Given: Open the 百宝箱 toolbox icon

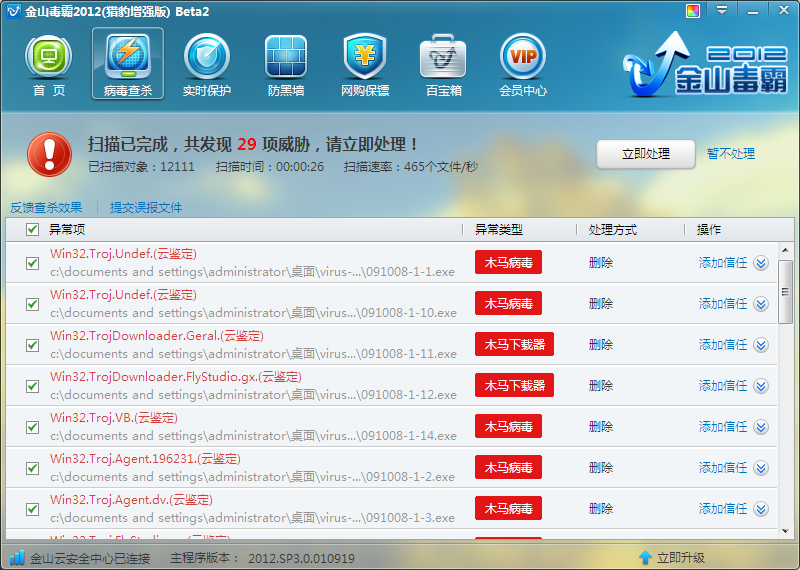Looking at the screenshot, I should click(443, 58).
